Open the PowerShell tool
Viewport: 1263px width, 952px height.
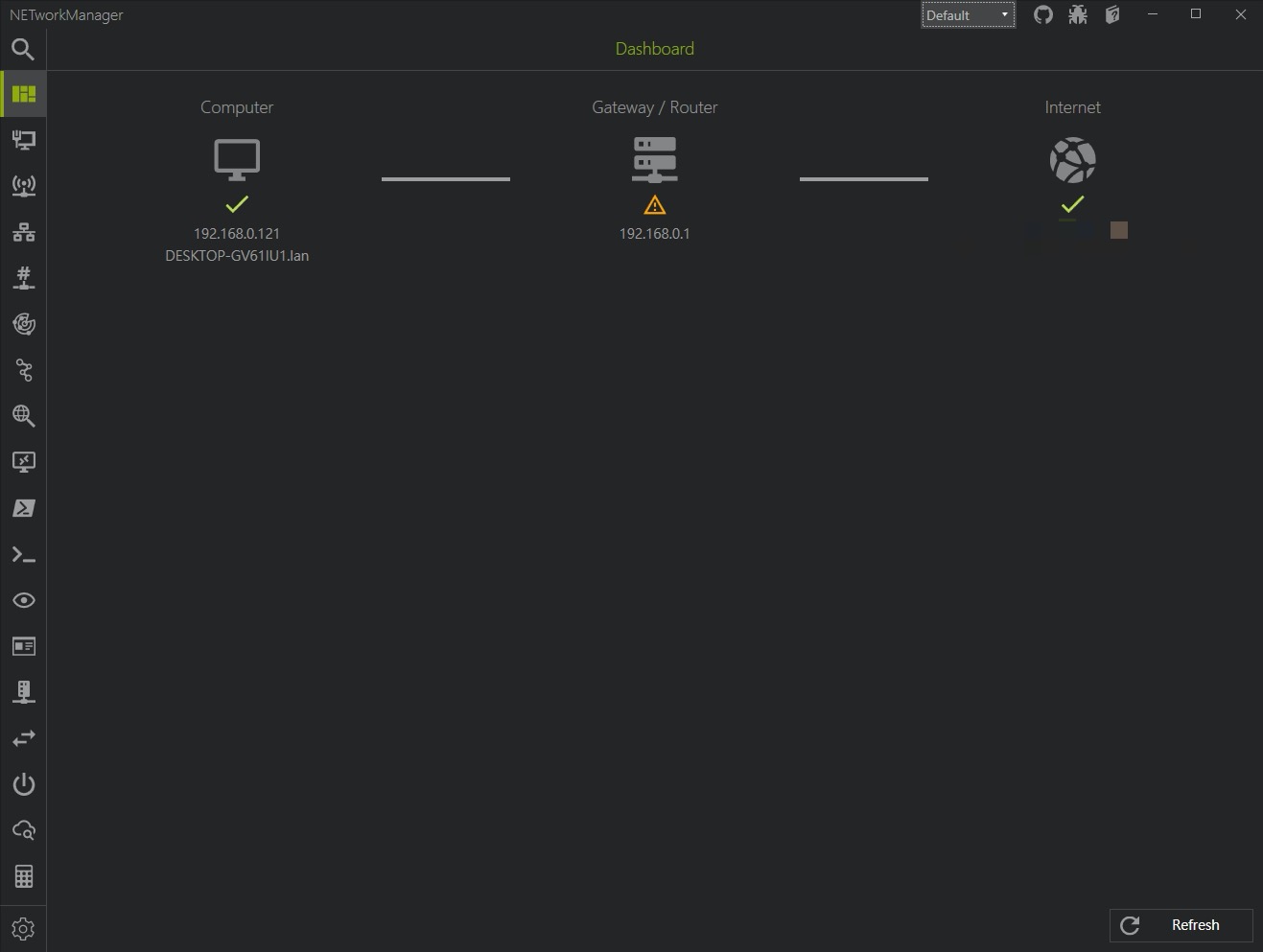click(23, 508)
